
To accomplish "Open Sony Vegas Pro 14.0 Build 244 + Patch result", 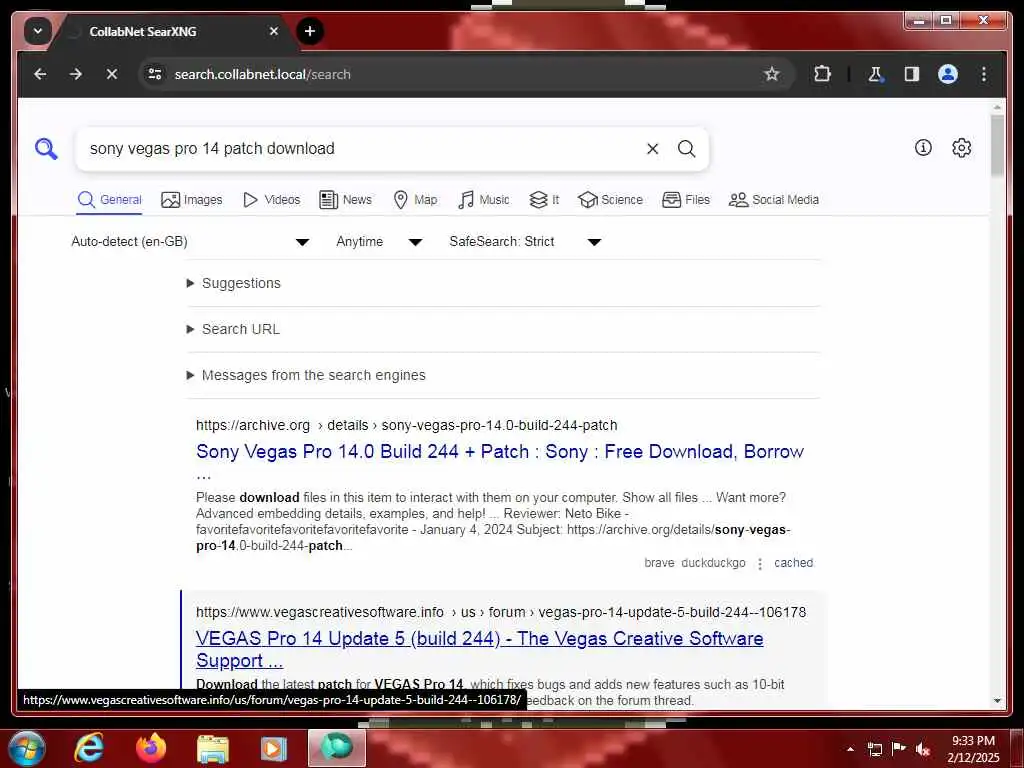I will 500,451.
